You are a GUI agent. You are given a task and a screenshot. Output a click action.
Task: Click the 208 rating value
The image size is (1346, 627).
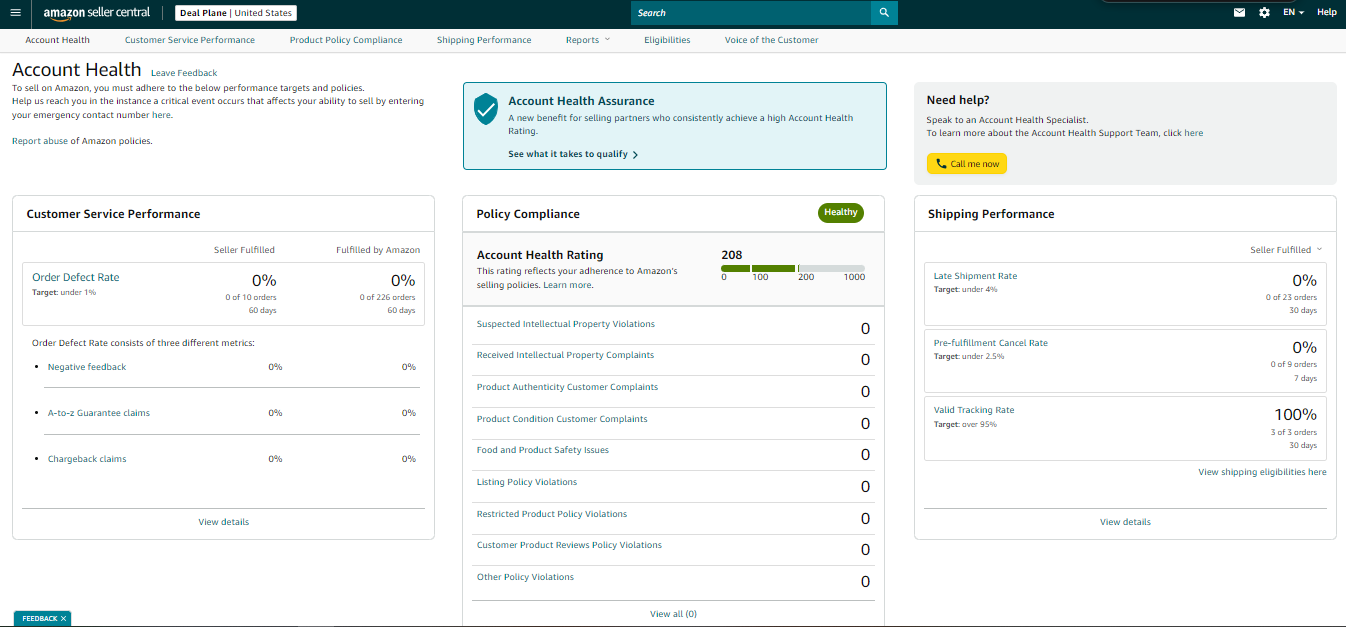(732, 255)
